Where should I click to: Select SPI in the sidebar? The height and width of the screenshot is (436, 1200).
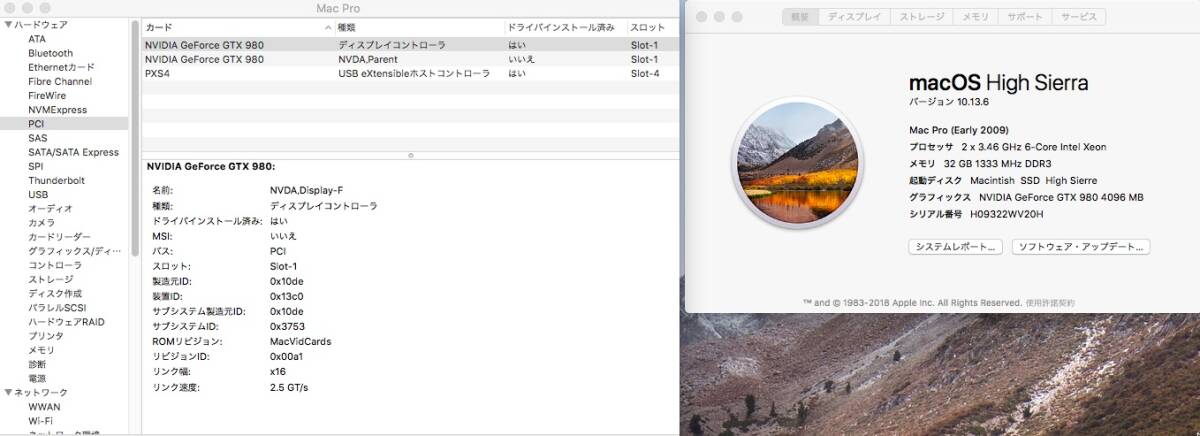pyautogui.click(x=36, y=166)
